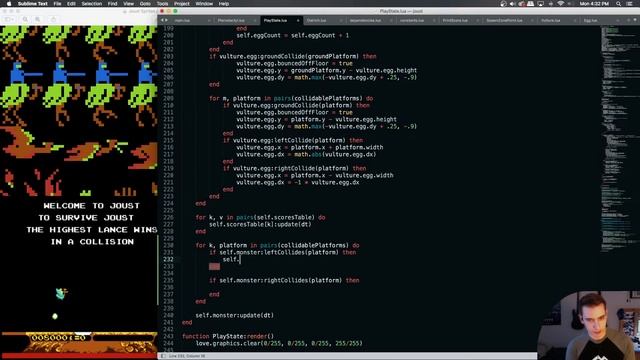The image size is (640, 360).
Task: Switch to the Vulture.lua tab
Action: click(550, 20)
